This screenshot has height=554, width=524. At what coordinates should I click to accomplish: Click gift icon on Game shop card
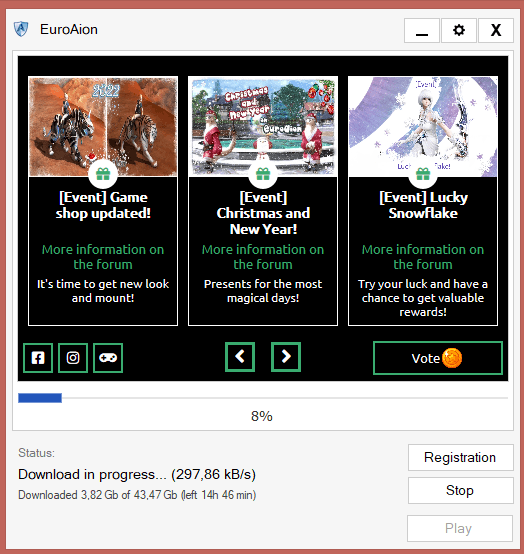(103, 173)
